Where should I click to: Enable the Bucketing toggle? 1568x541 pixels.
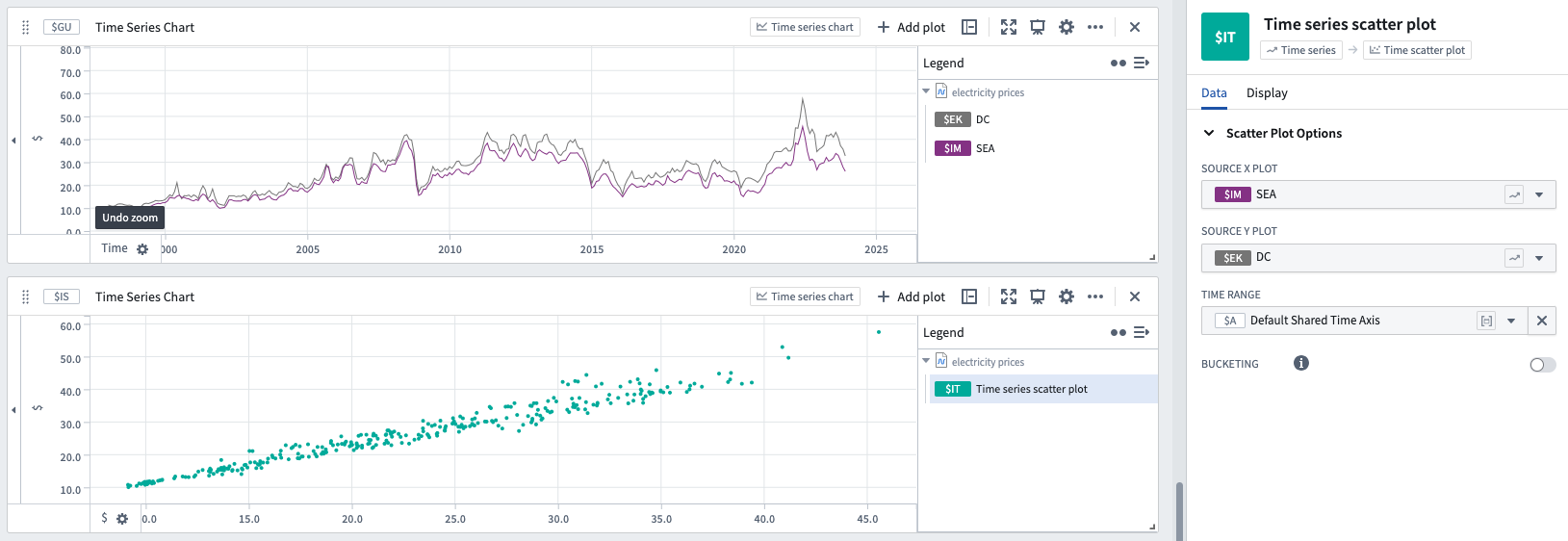tap(1542, 365)
